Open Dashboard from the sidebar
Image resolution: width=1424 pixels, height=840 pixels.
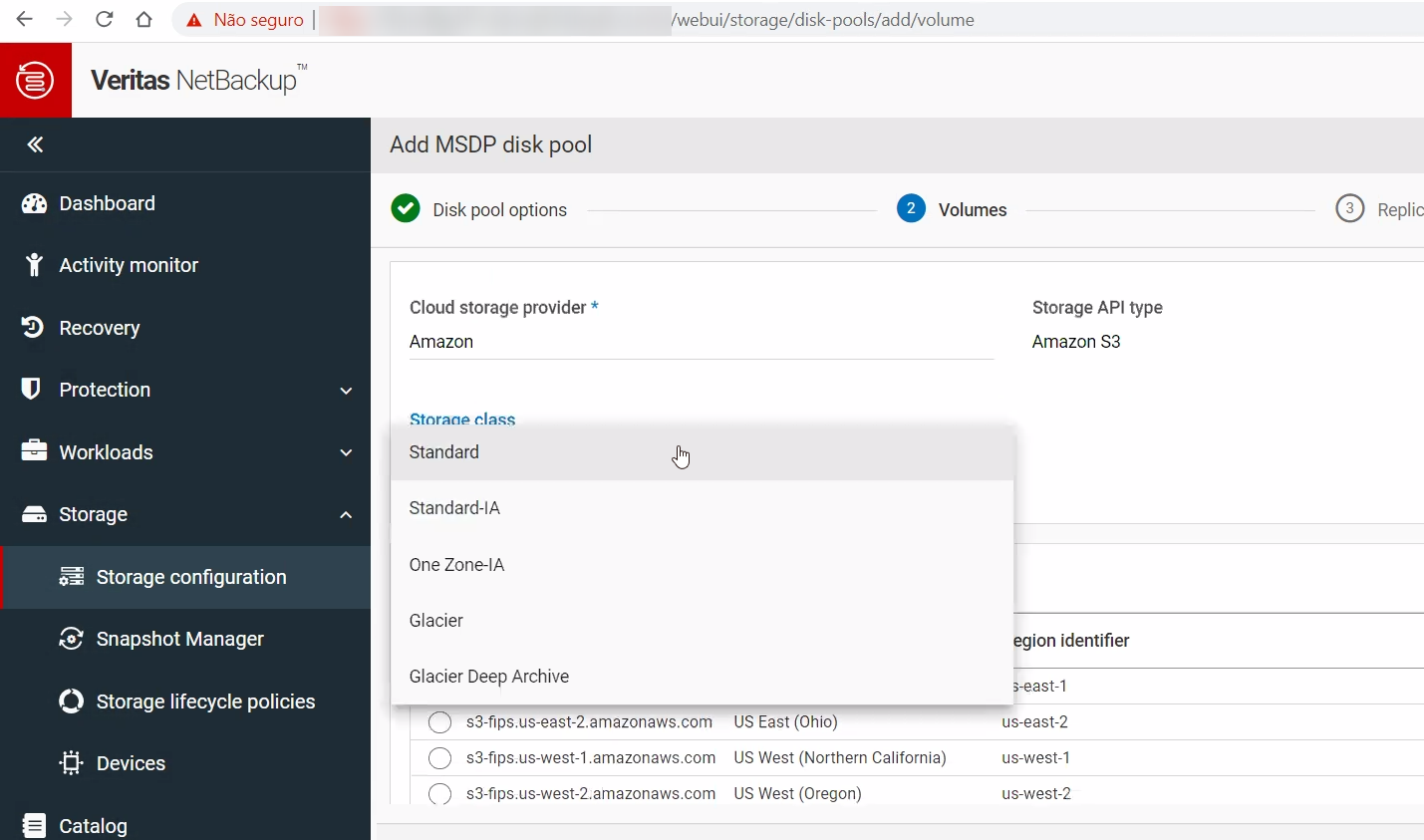point(107,203)
